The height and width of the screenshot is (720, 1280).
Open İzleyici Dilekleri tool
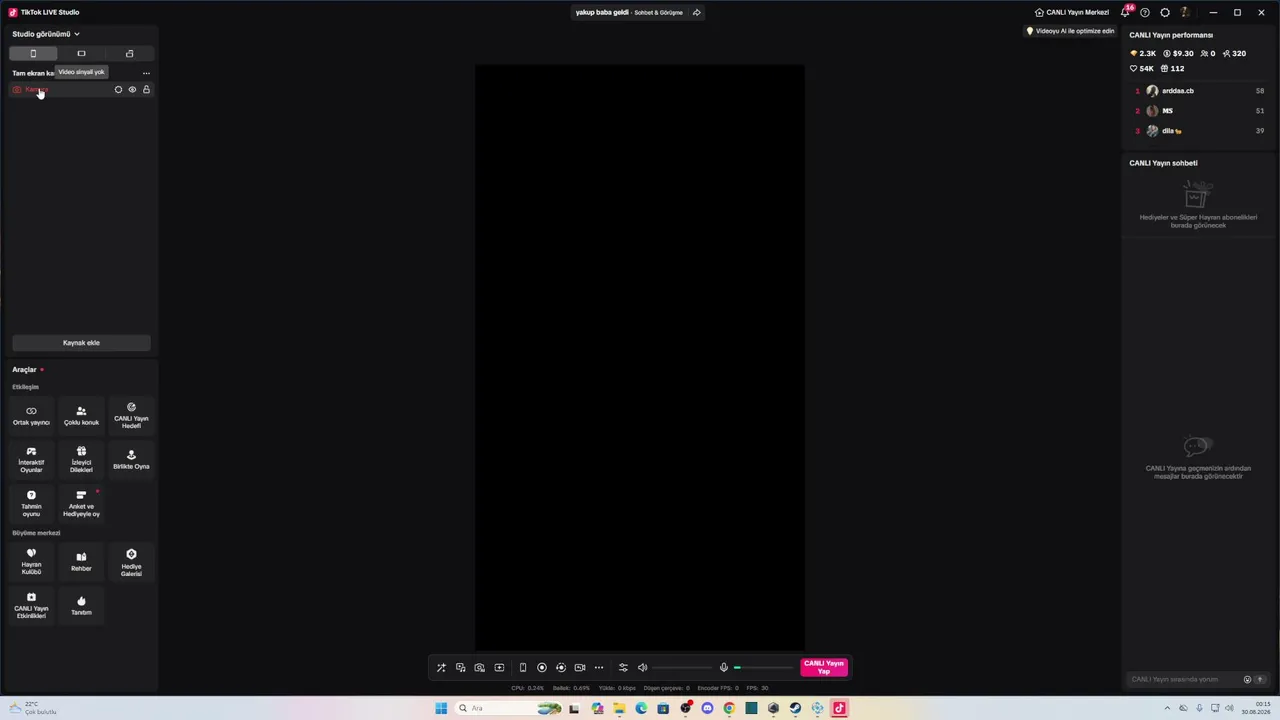click(81, 459)
